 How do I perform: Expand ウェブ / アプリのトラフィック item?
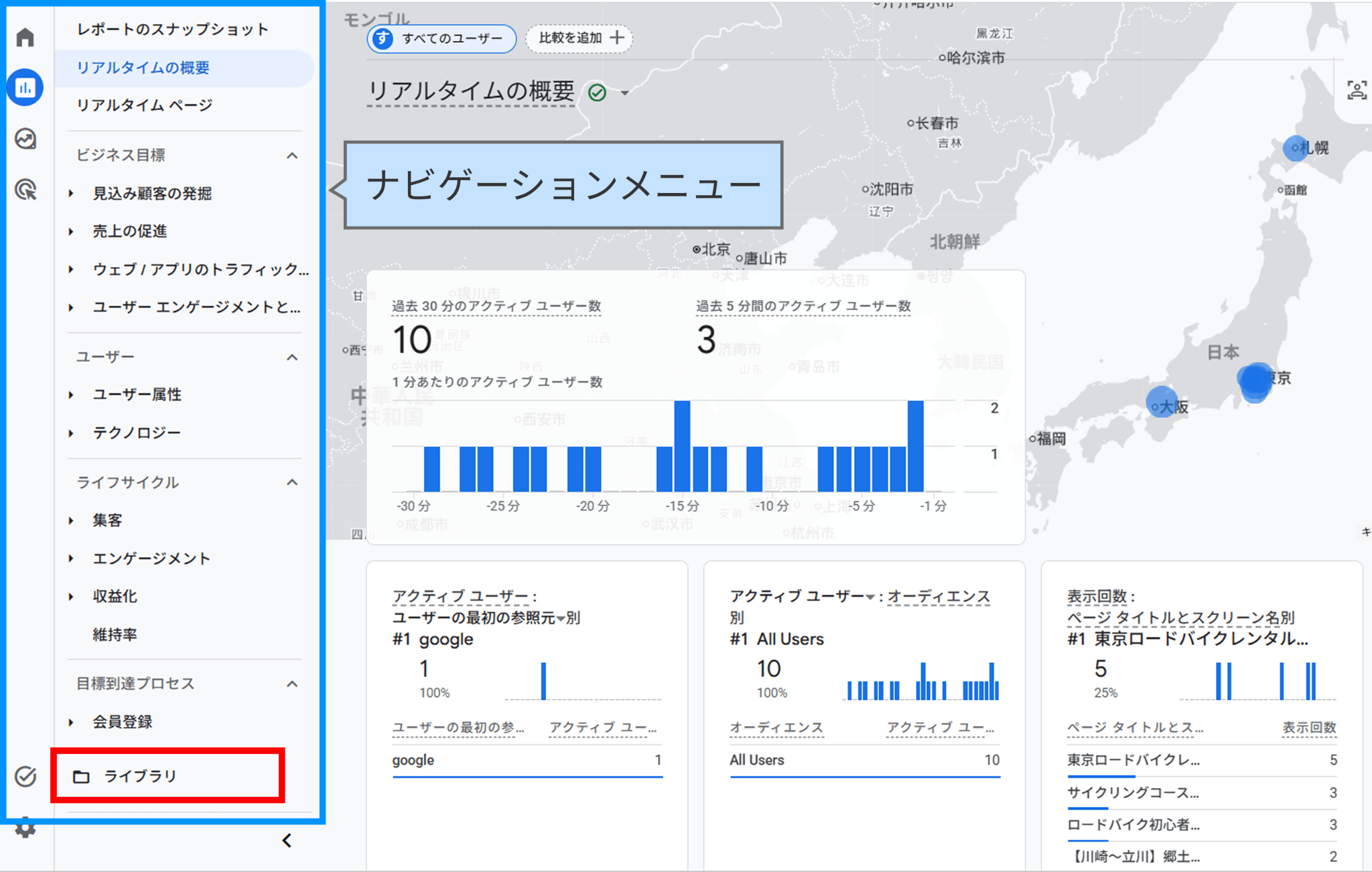[71, 269]
